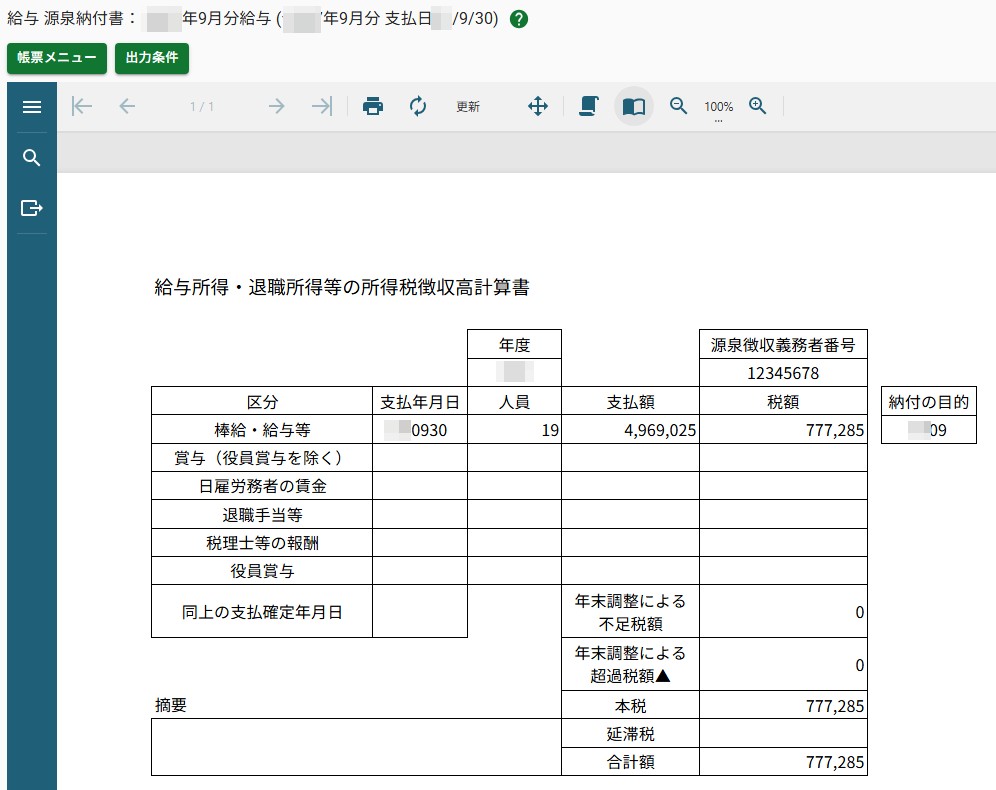The image size is (996, 790).
Task: Switch to continuous scroll page view
Action: tap(589, 106)
